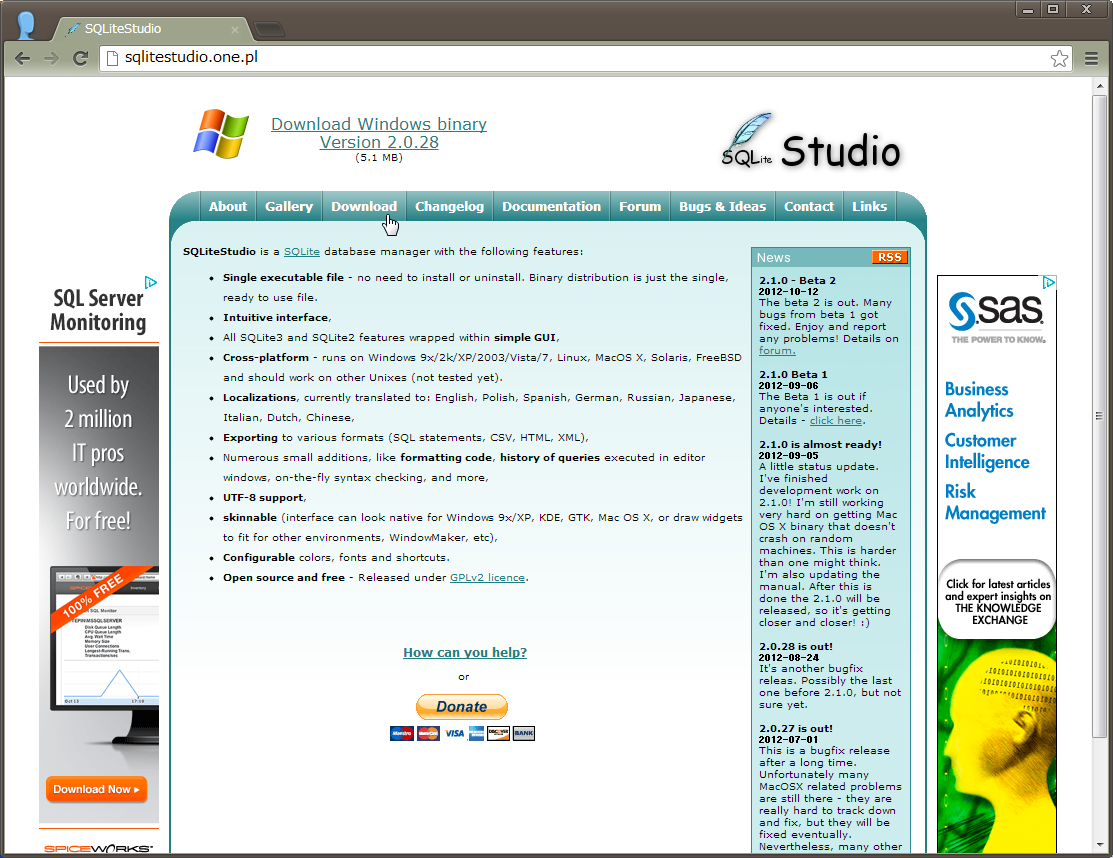
Task: Open the Links menu item
Action: 870,207
